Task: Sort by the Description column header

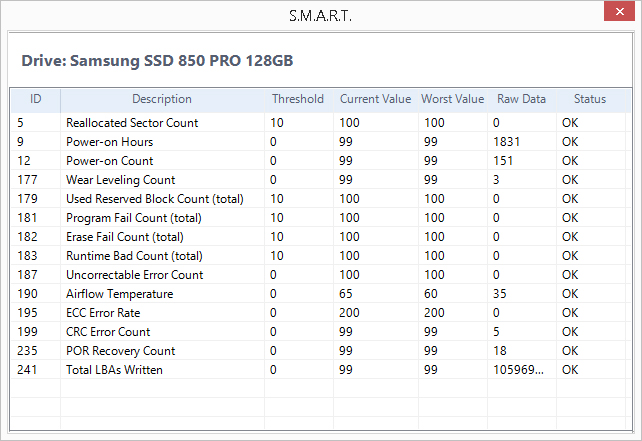Action: coord(162,99)
